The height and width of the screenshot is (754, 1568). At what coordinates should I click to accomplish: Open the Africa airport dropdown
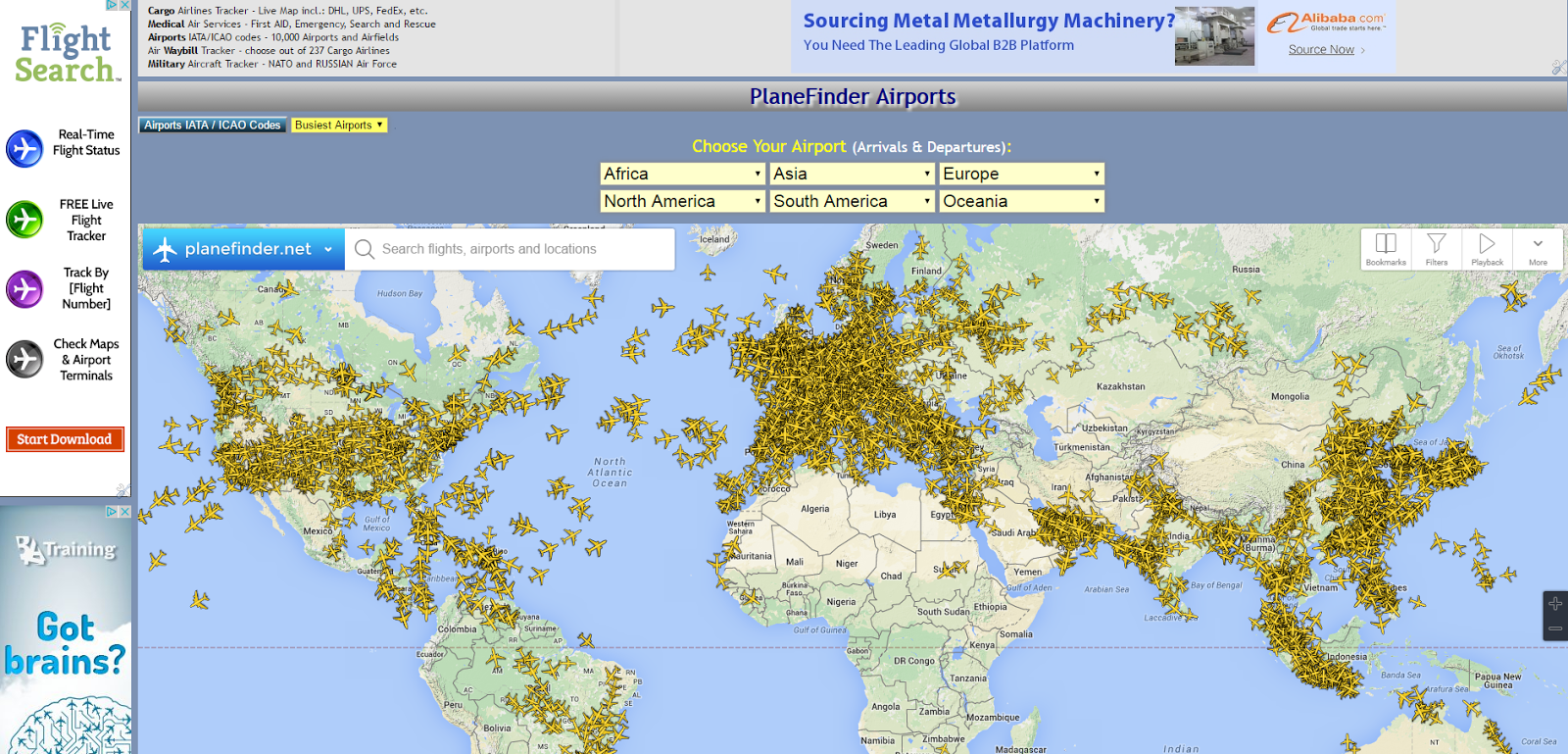tap(682, 174)
